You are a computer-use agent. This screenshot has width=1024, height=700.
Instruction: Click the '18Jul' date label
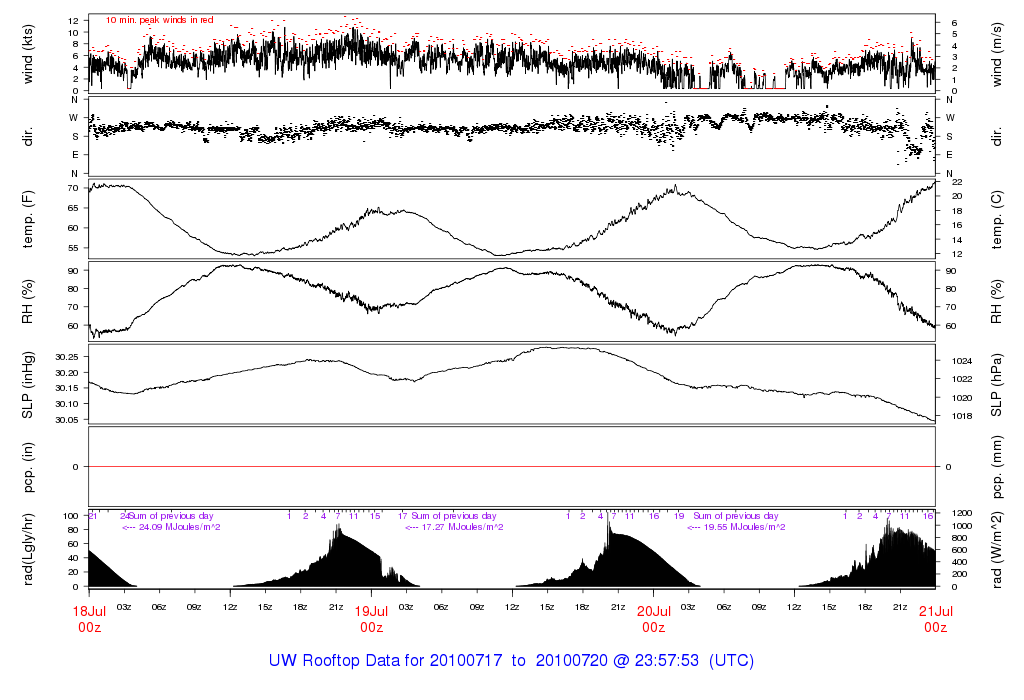(x=89, y=612)
